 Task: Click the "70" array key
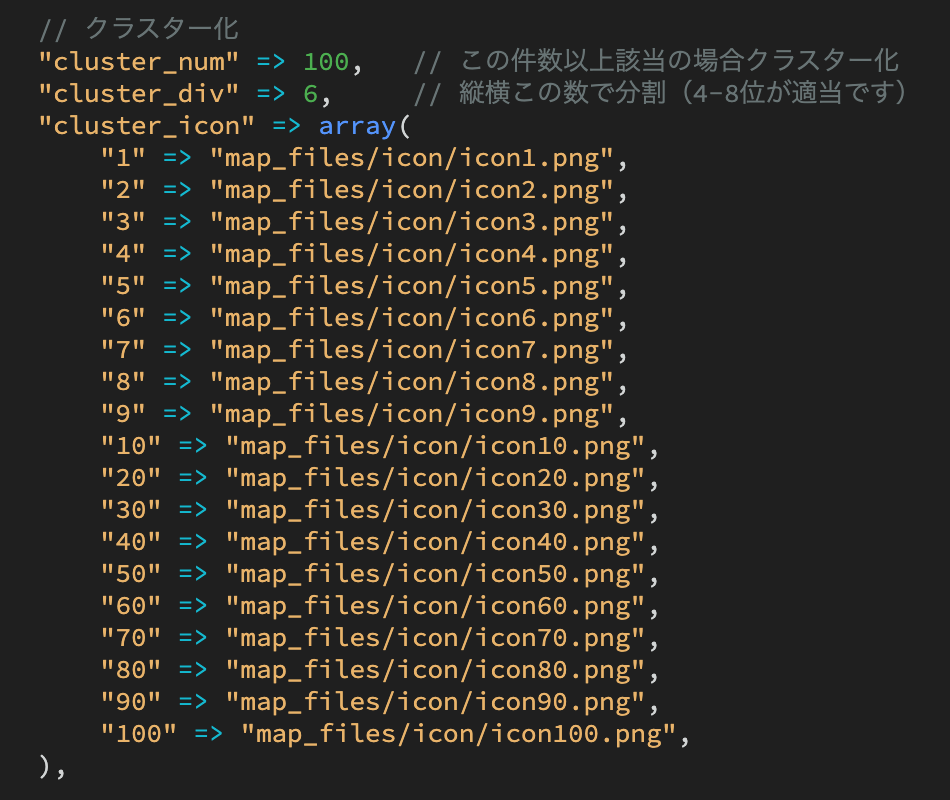131,638
